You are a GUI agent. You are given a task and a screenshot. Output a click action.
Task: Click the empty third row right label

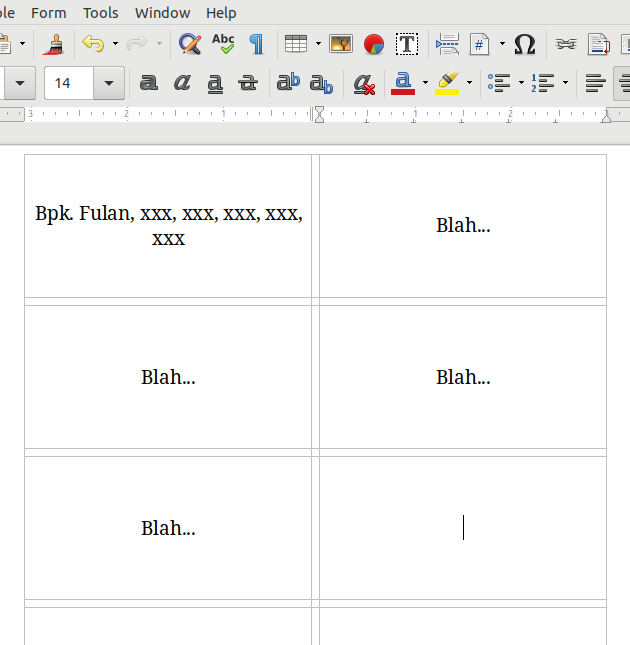[463, 528]
